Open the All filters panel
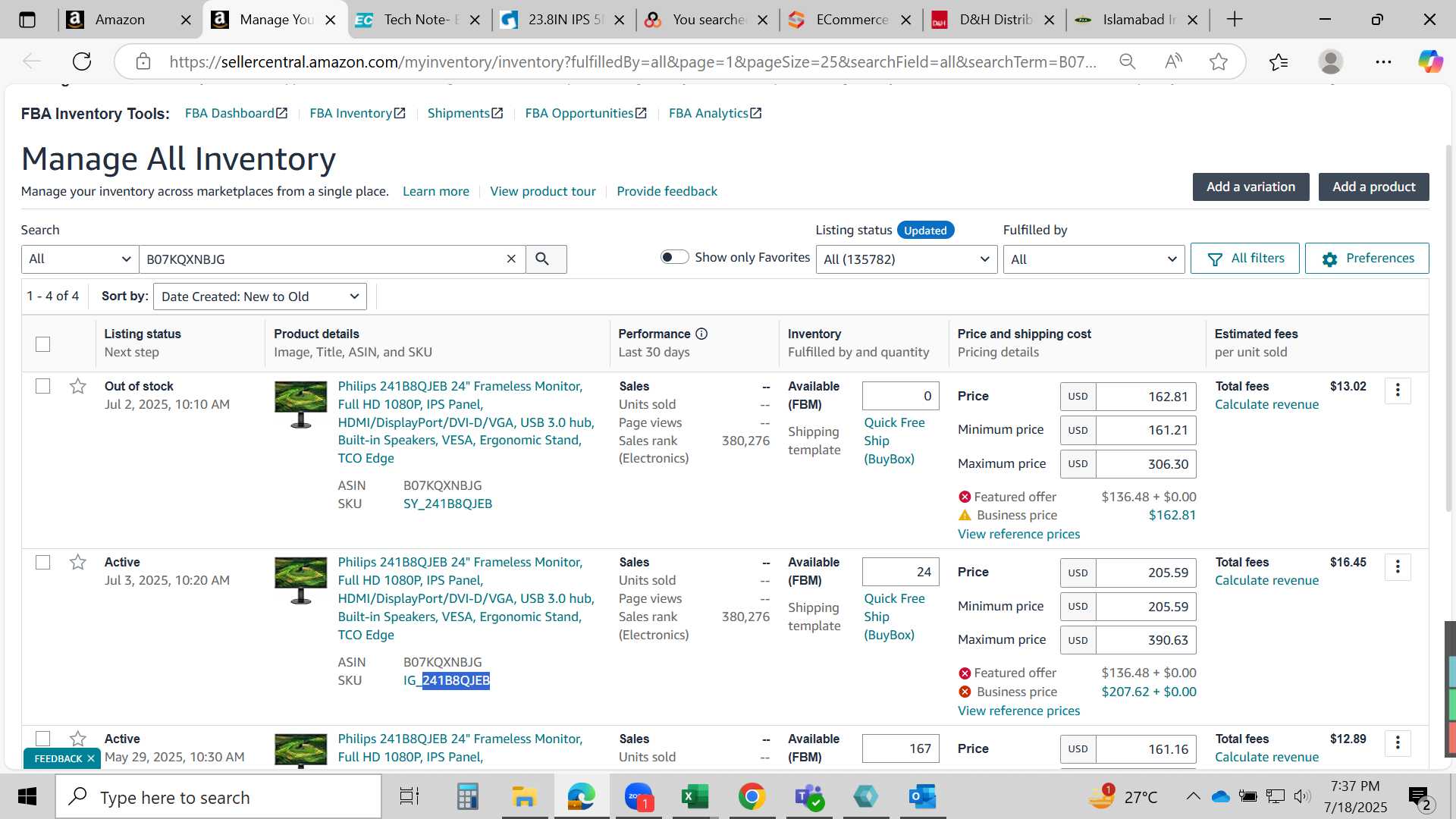Image resolution: width=1456 pixels, height=819 pixels. pos(1244,259)
